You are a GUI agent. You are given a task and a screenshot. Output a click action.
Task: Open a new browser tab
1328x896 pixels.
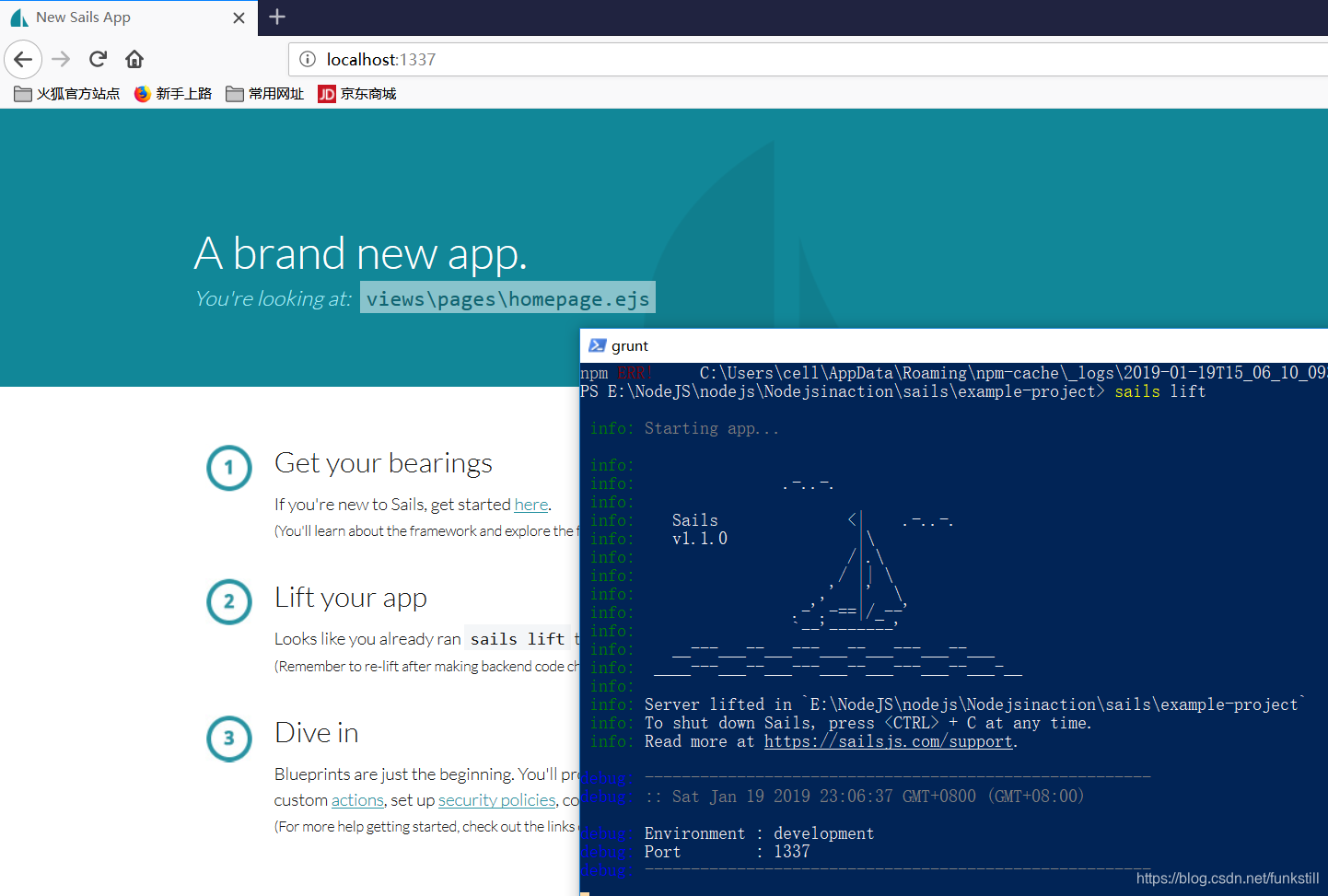(277, 17)
